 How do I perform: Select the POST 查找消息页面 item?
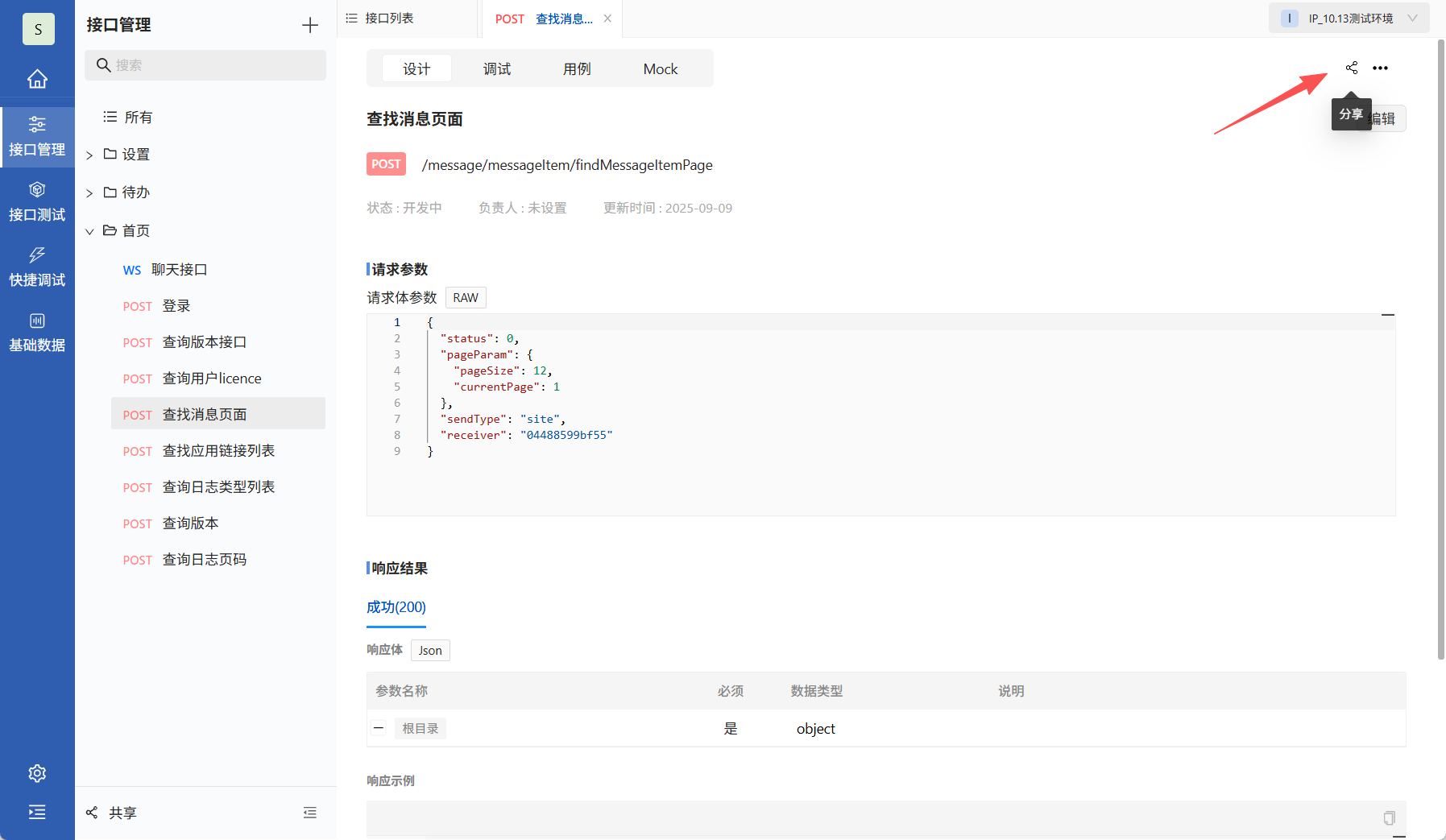tap(218, 413)
